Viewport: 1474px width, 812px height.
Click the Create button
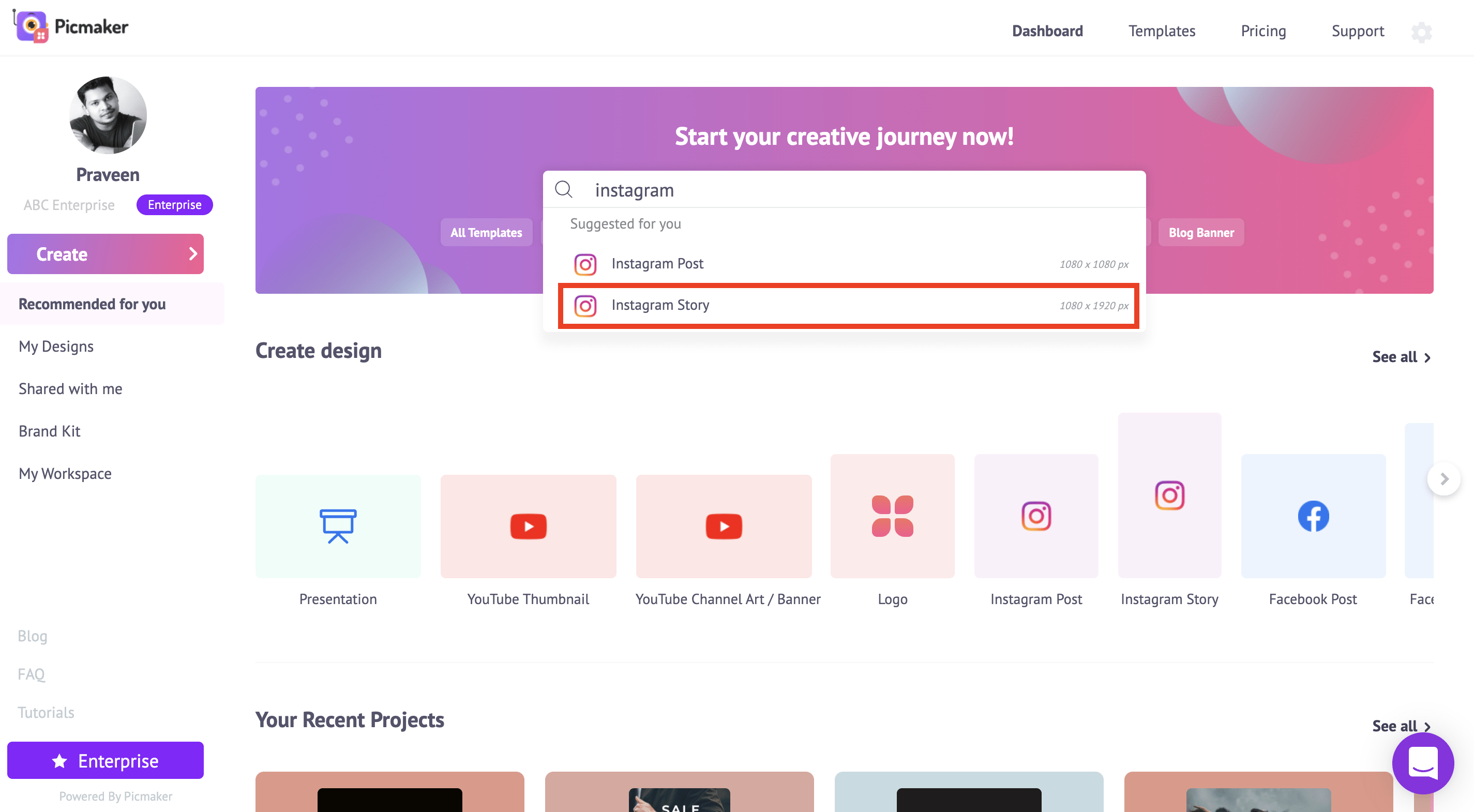point(106,253)
